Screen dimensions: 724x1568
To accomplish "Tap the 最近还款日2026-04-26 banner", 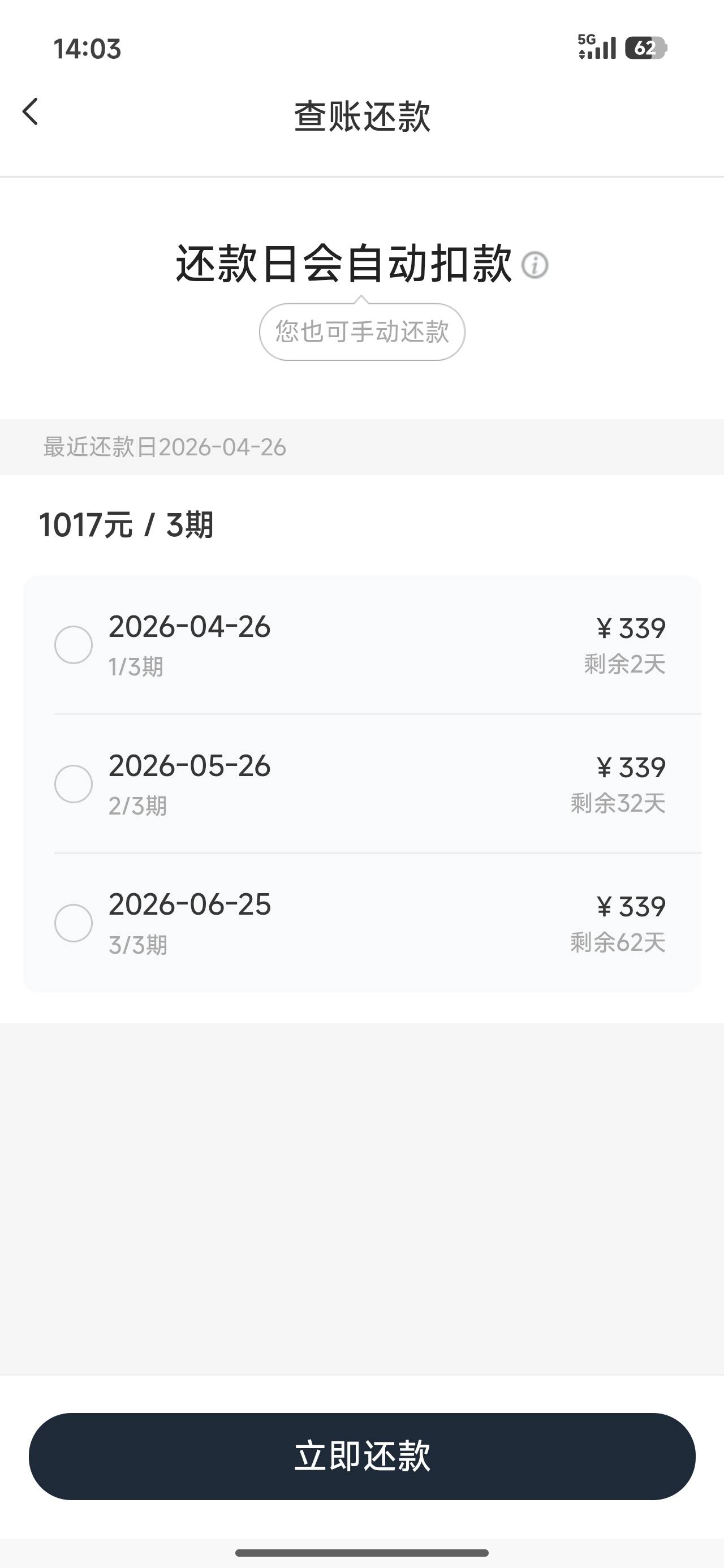I will pyautogui.click(x=165, y=447).
